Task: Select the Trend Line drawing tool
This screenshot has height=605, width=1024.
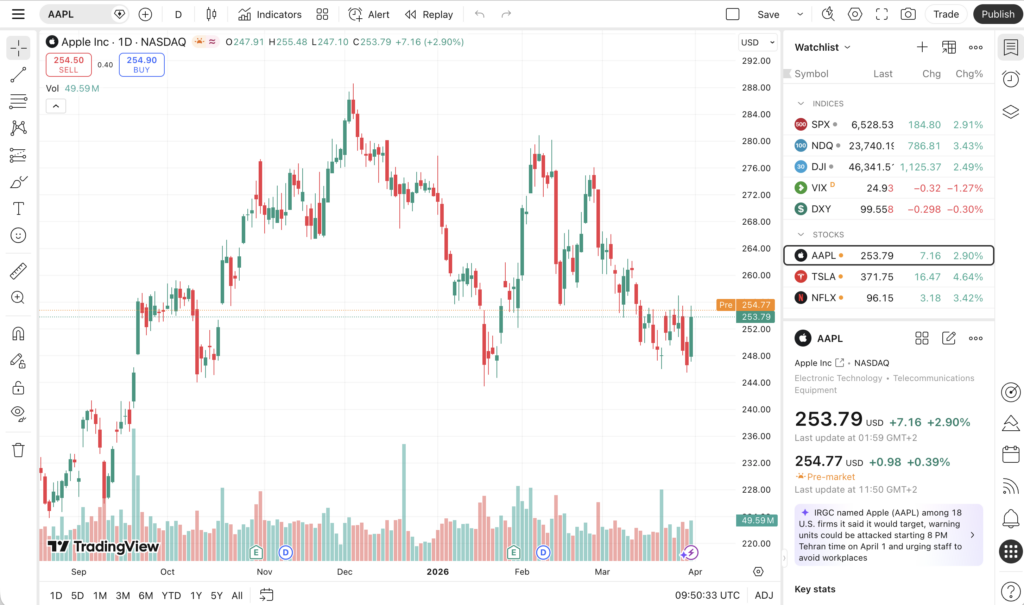Action: (x=18, y=74)
